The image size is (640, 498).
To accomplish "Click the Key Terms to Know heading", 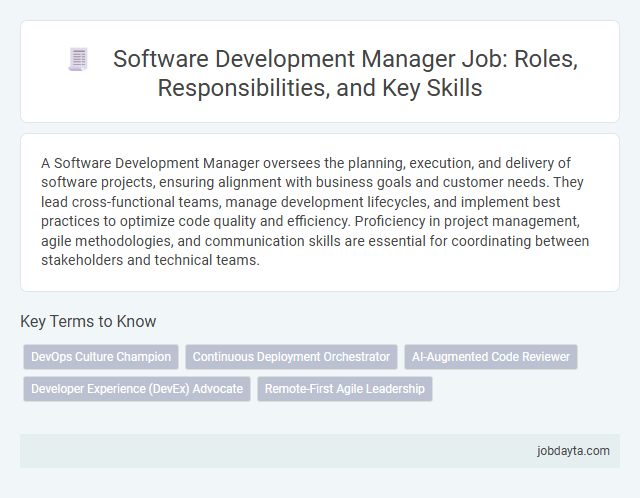I will click(88, 321).
